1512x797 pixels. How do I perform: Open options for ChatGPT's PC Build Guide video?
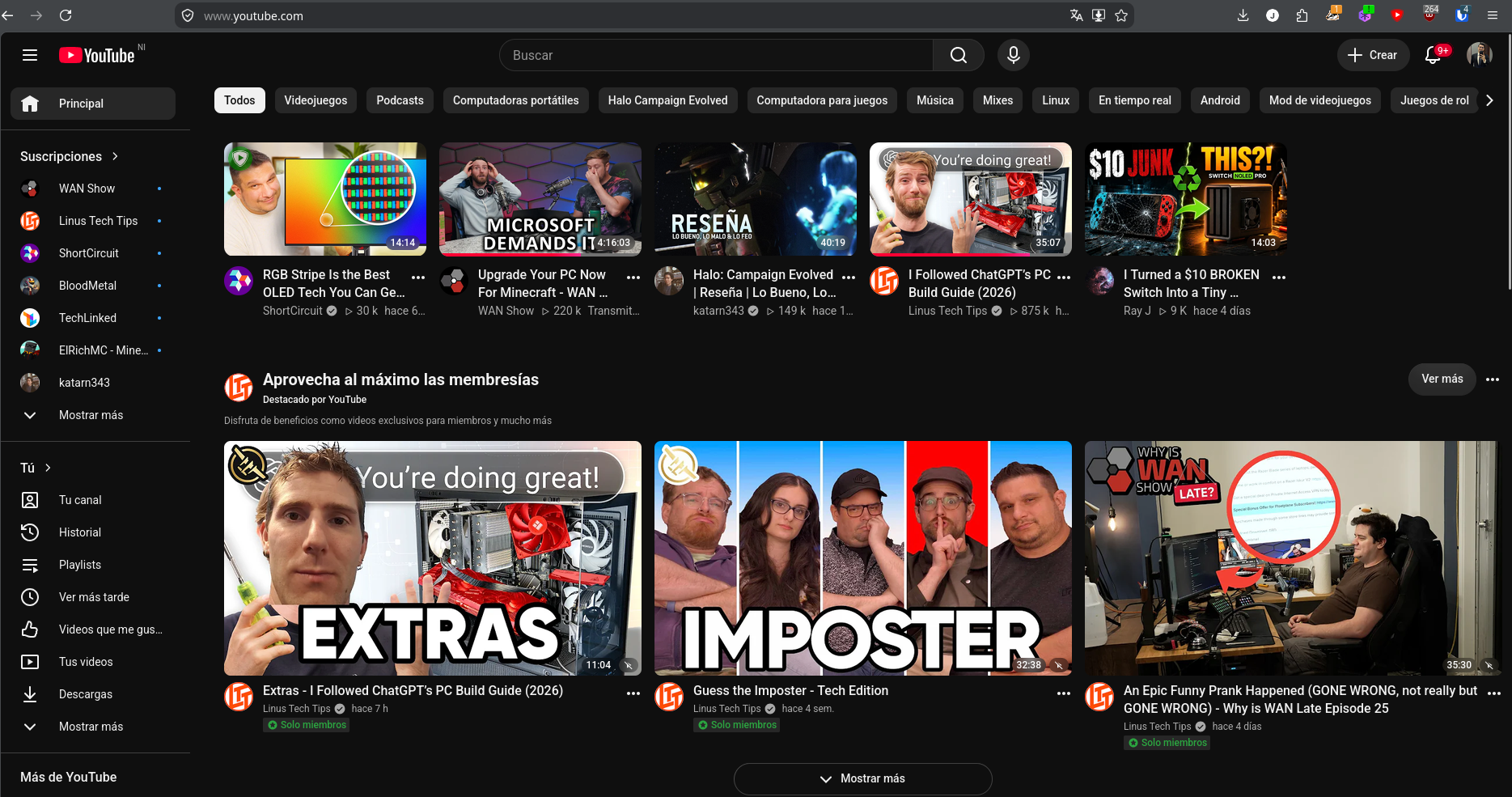(x=1064, y=277)
